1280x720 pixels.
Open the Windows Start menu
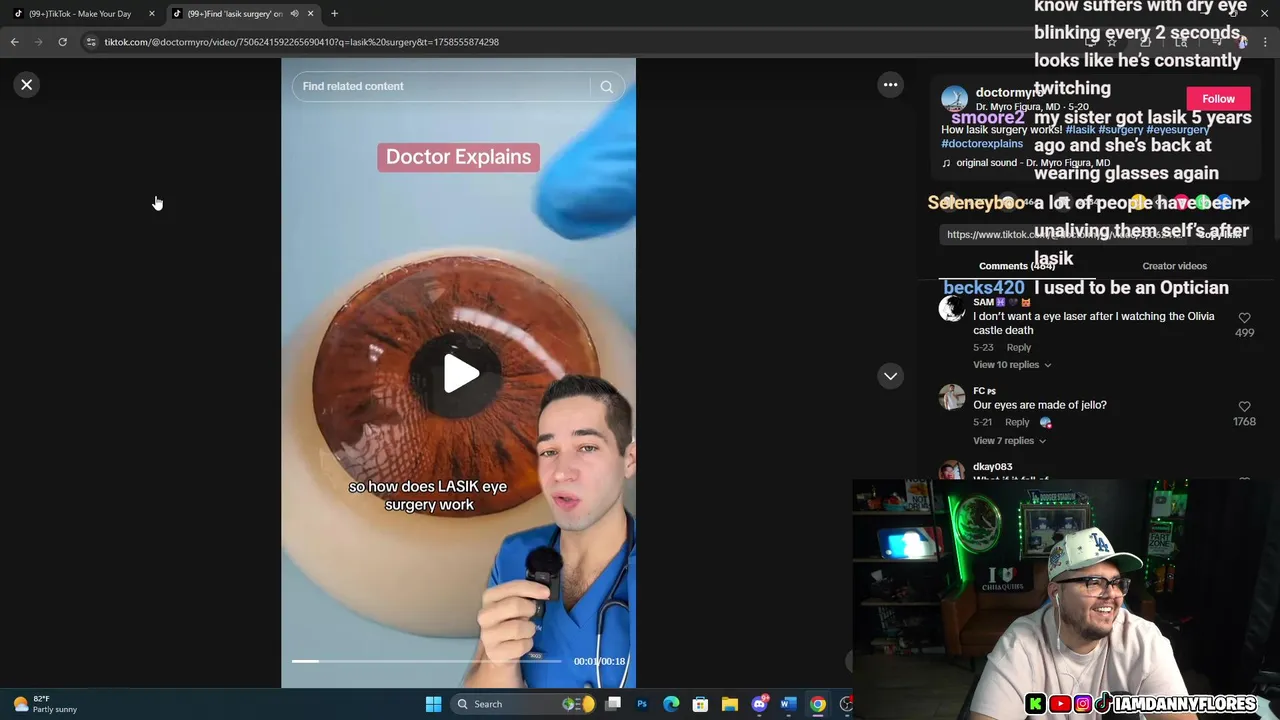pos(433,704)
